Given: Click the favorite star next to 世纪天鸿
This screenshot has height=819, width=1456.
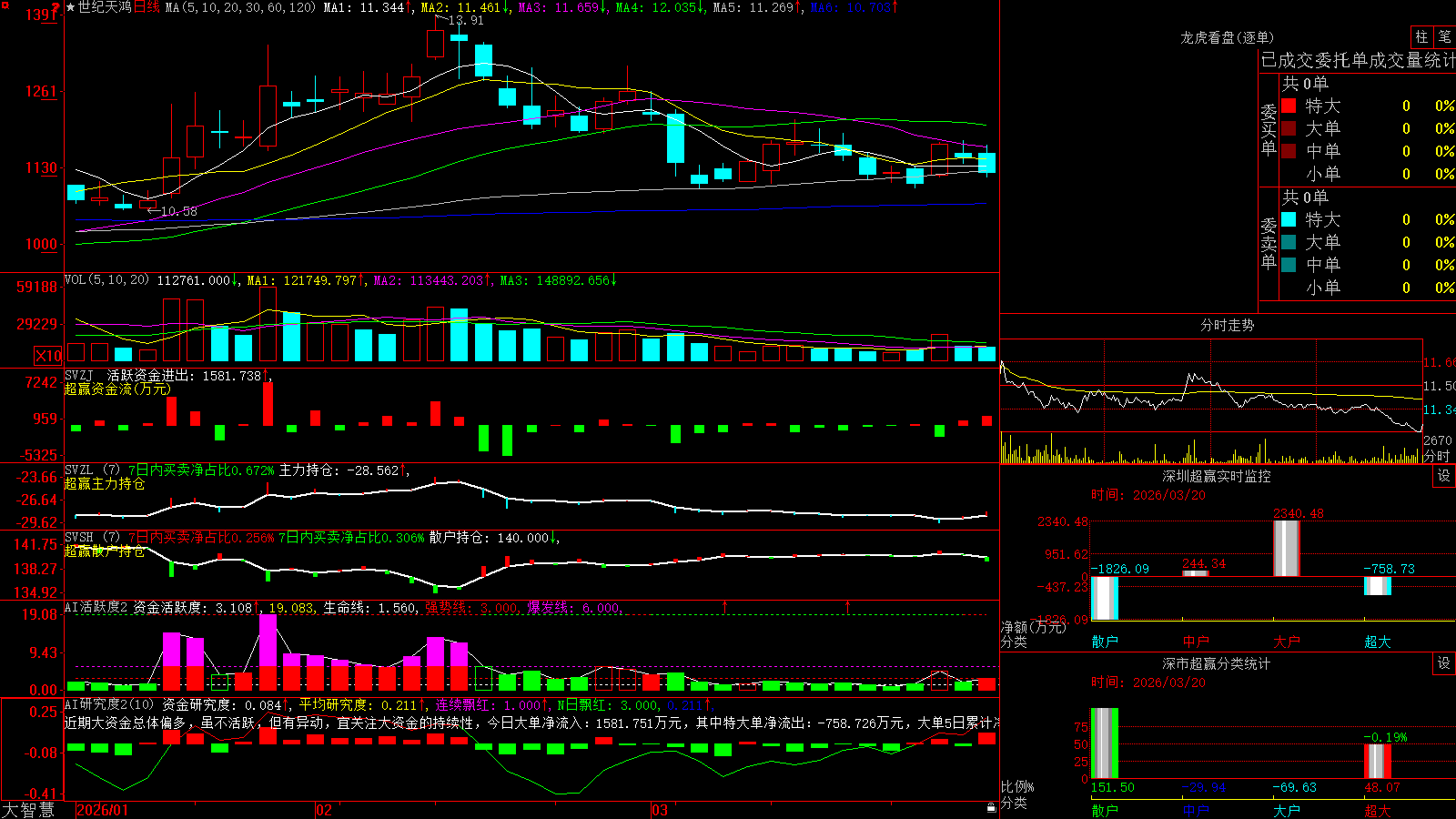Looking at the screenshot, I should [71, 7].
